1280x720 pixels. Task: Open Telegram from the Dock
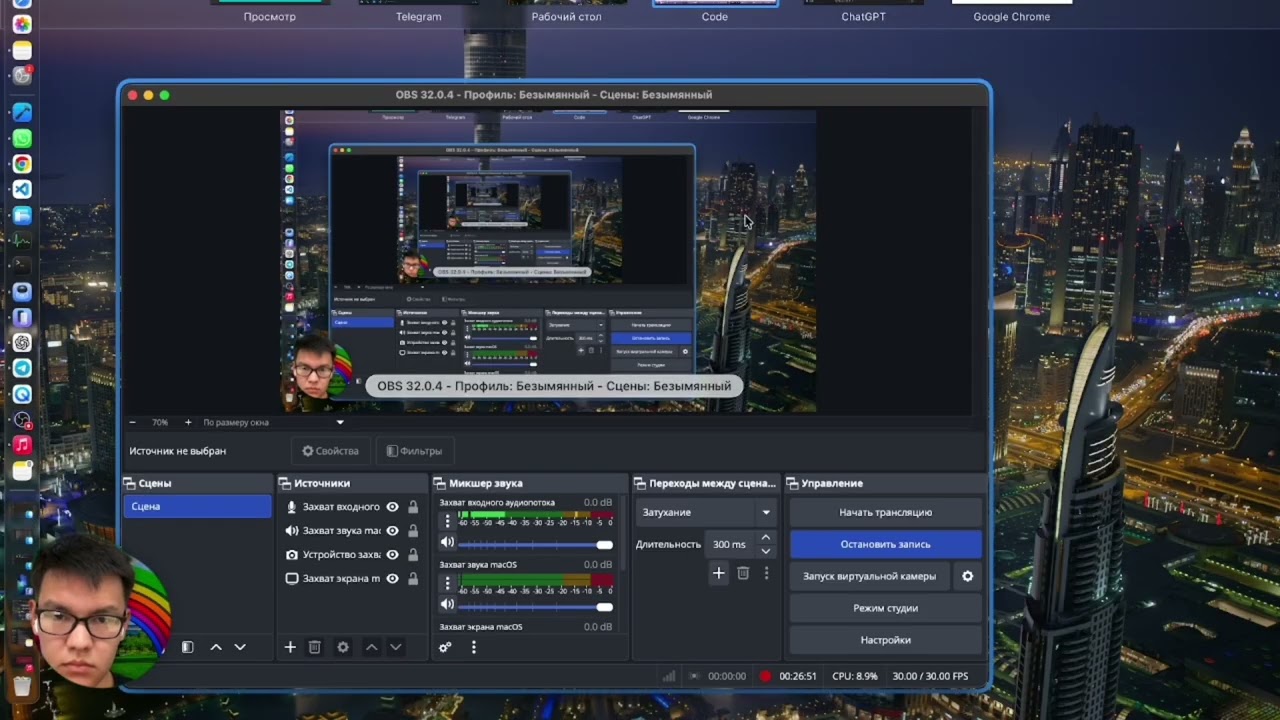[21, 368]
